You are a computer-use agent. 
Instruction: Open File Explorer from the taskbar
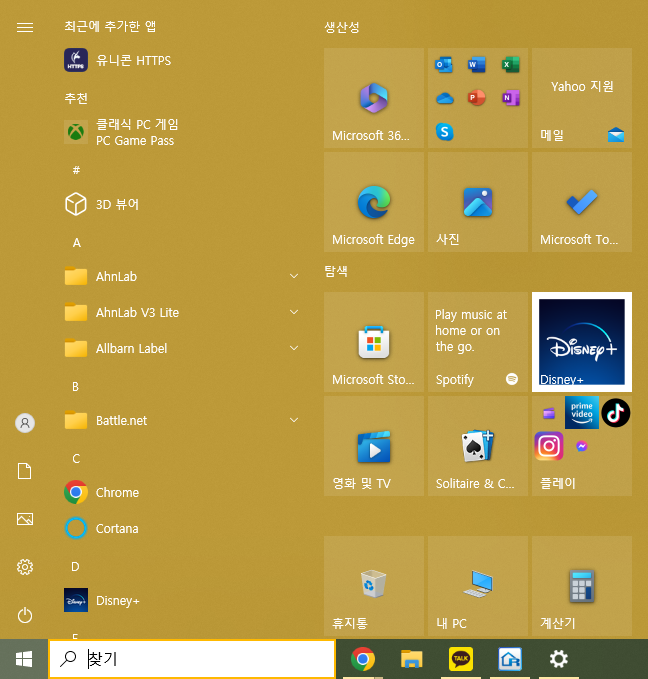411,659
